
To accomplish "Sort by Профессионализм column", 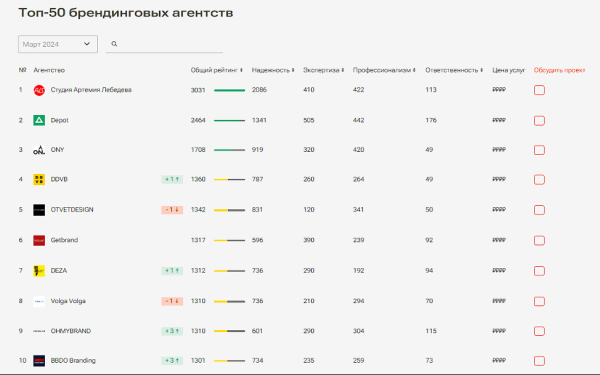I will (x=384, y=70).
